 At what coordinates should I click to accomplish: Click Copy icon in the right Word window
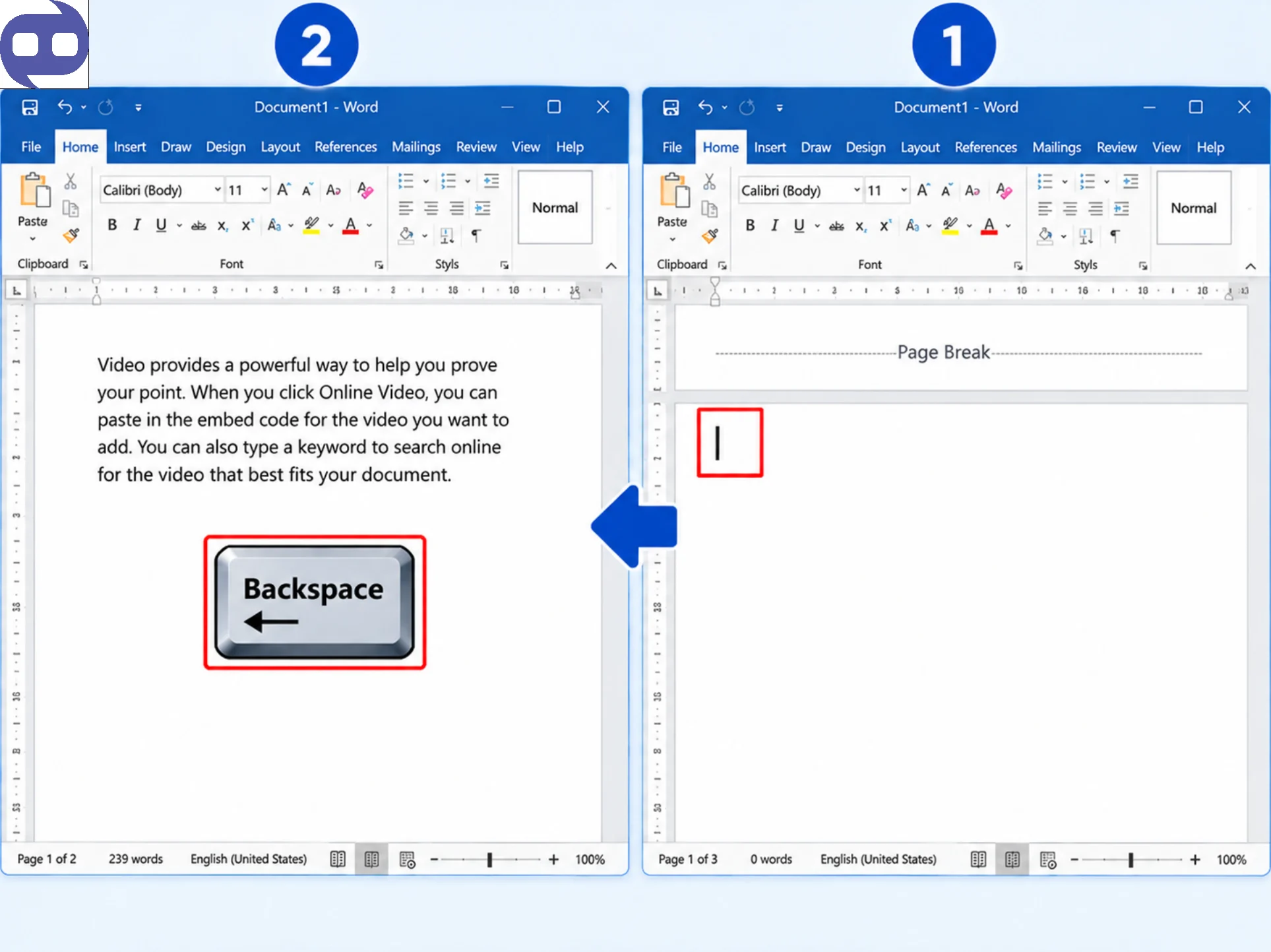pyautogui.click(x=710, y=209)
